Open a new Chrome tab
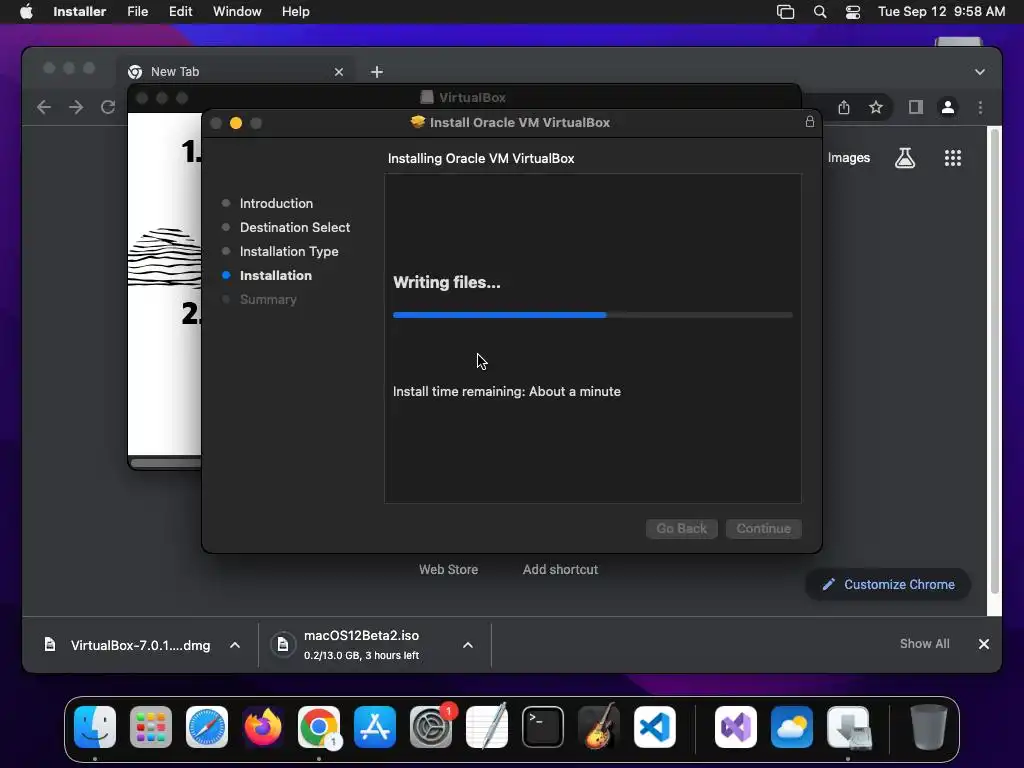This screenshot has height=768, width=1024. 377,72
